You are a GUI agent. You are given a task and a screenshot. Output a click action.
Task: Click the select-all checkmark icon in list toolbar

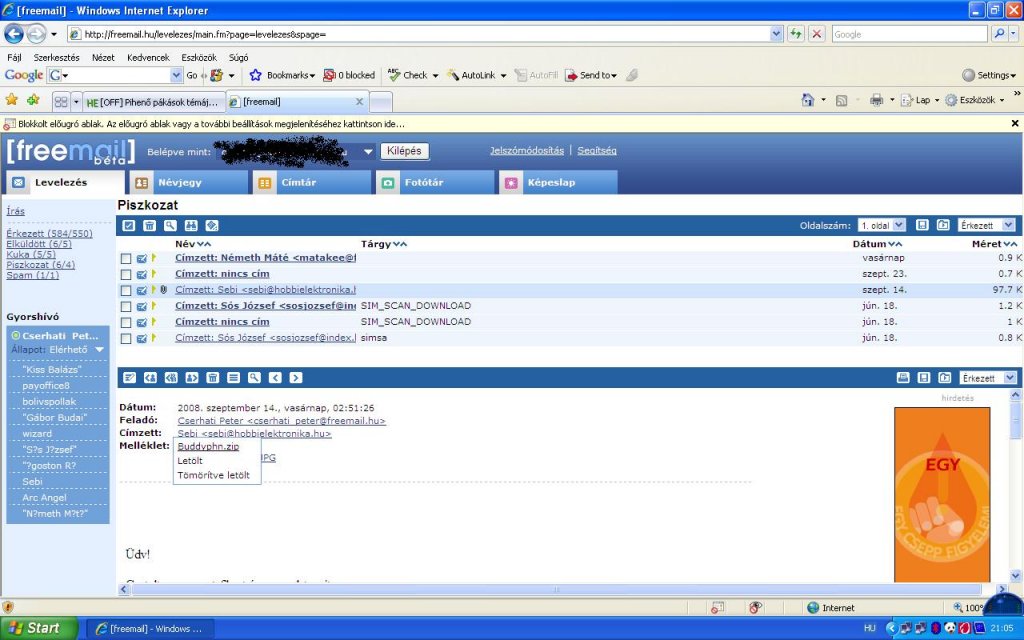click(129, 225)
